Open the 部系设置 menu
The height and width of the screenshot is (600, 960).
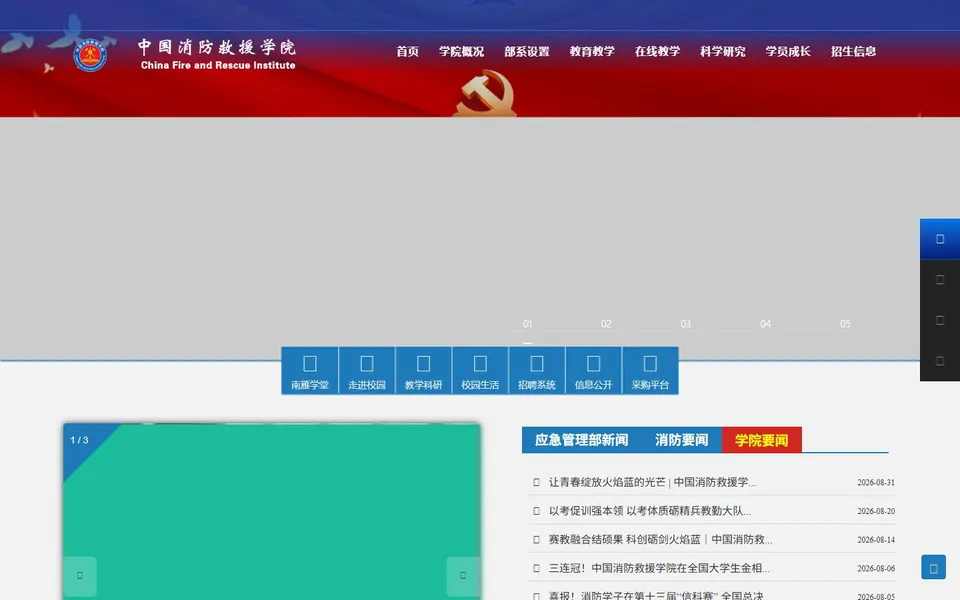point(527,51)
